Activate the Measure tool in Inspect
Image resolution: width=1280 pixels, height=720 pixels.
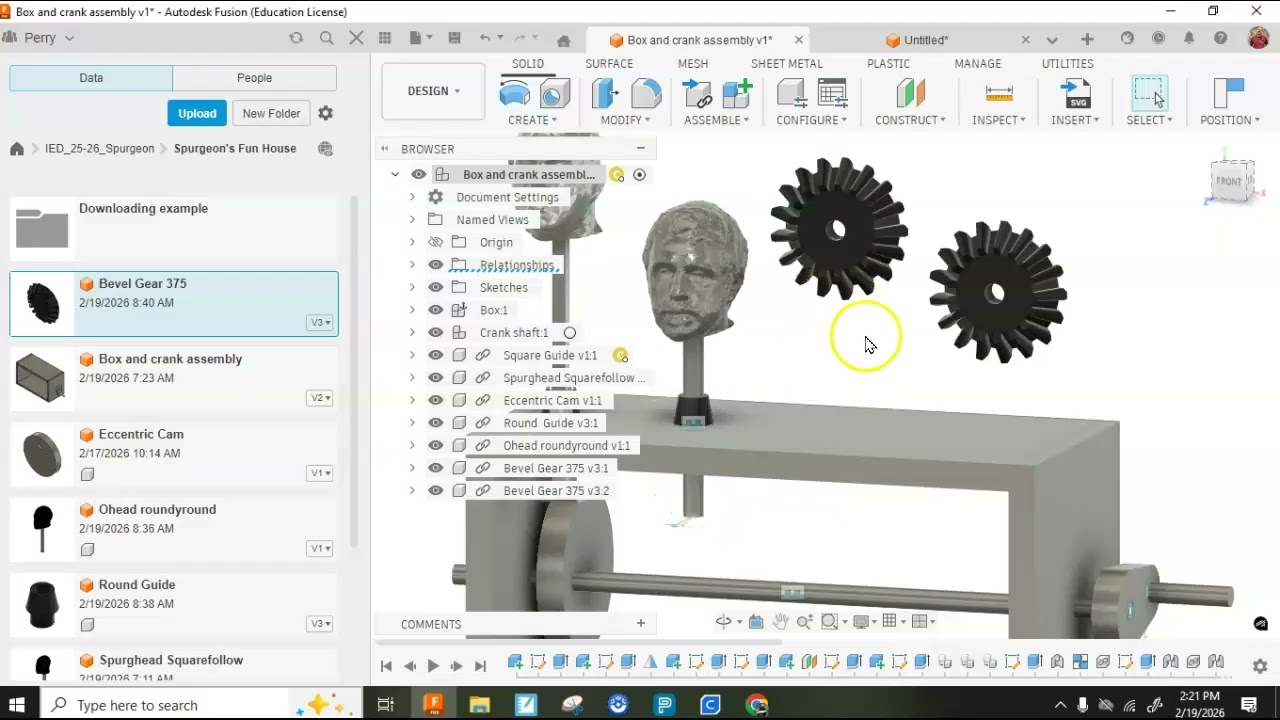click(999, 93)
